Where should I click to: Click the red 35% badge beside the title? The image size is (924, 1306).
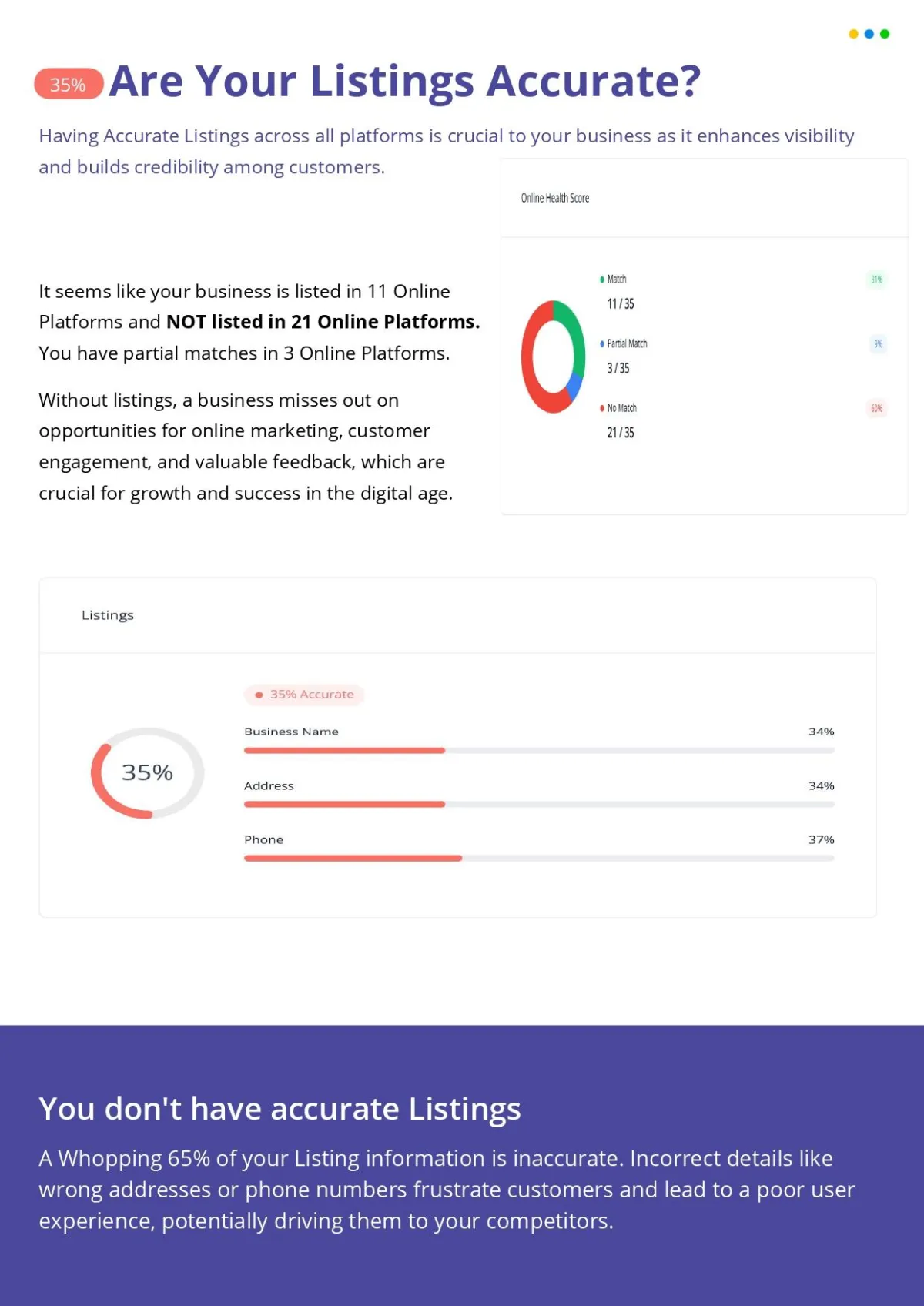coord(69,84)
